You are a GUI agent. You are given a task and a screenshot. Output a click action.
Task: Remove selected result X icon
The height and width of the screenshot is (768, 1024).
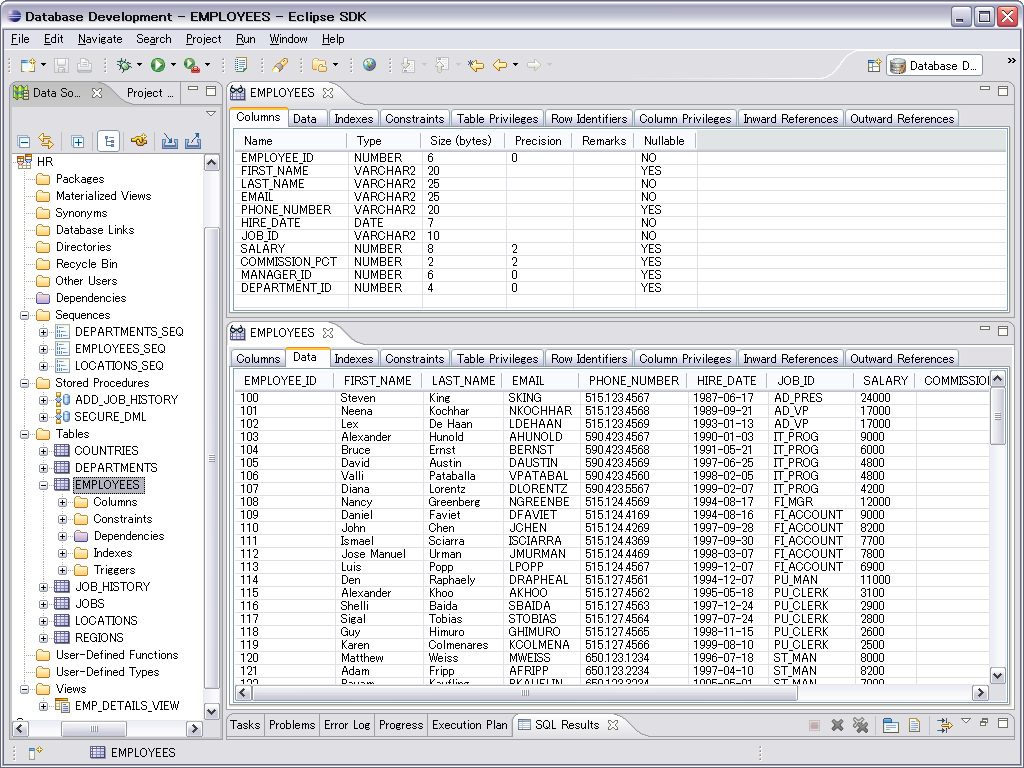[837, 725]
